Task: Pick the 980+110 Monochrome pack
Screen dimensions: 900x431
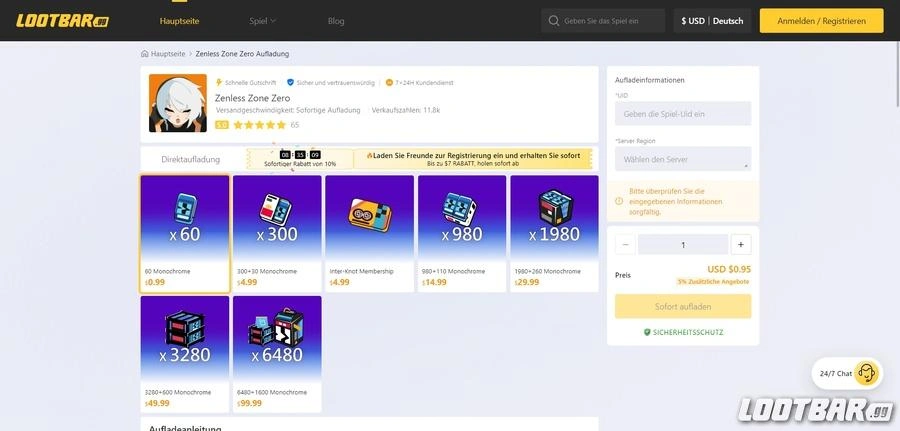Action: coord(462,234)
